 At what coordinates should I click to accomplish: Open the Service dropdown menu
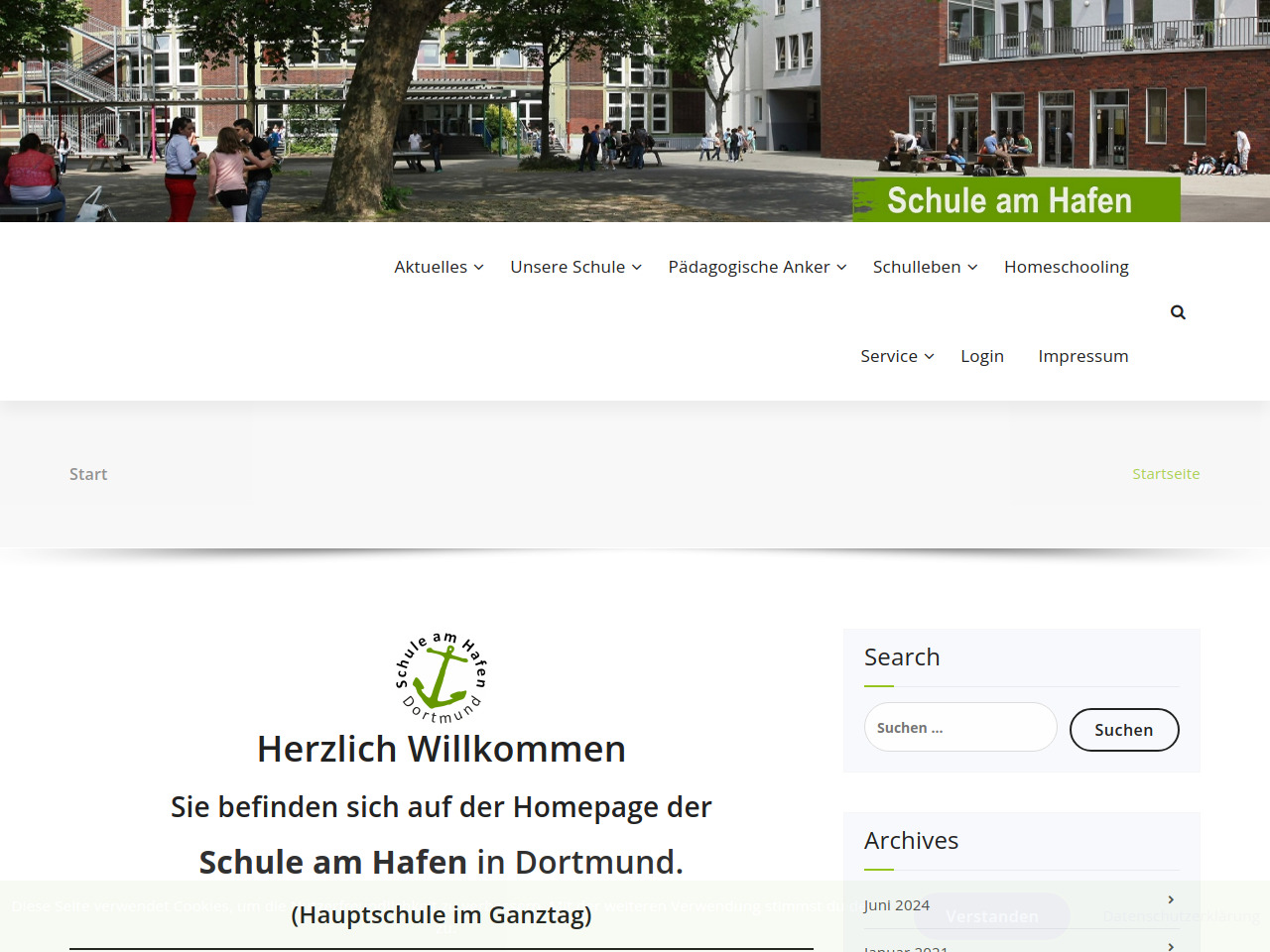point(897,356)
